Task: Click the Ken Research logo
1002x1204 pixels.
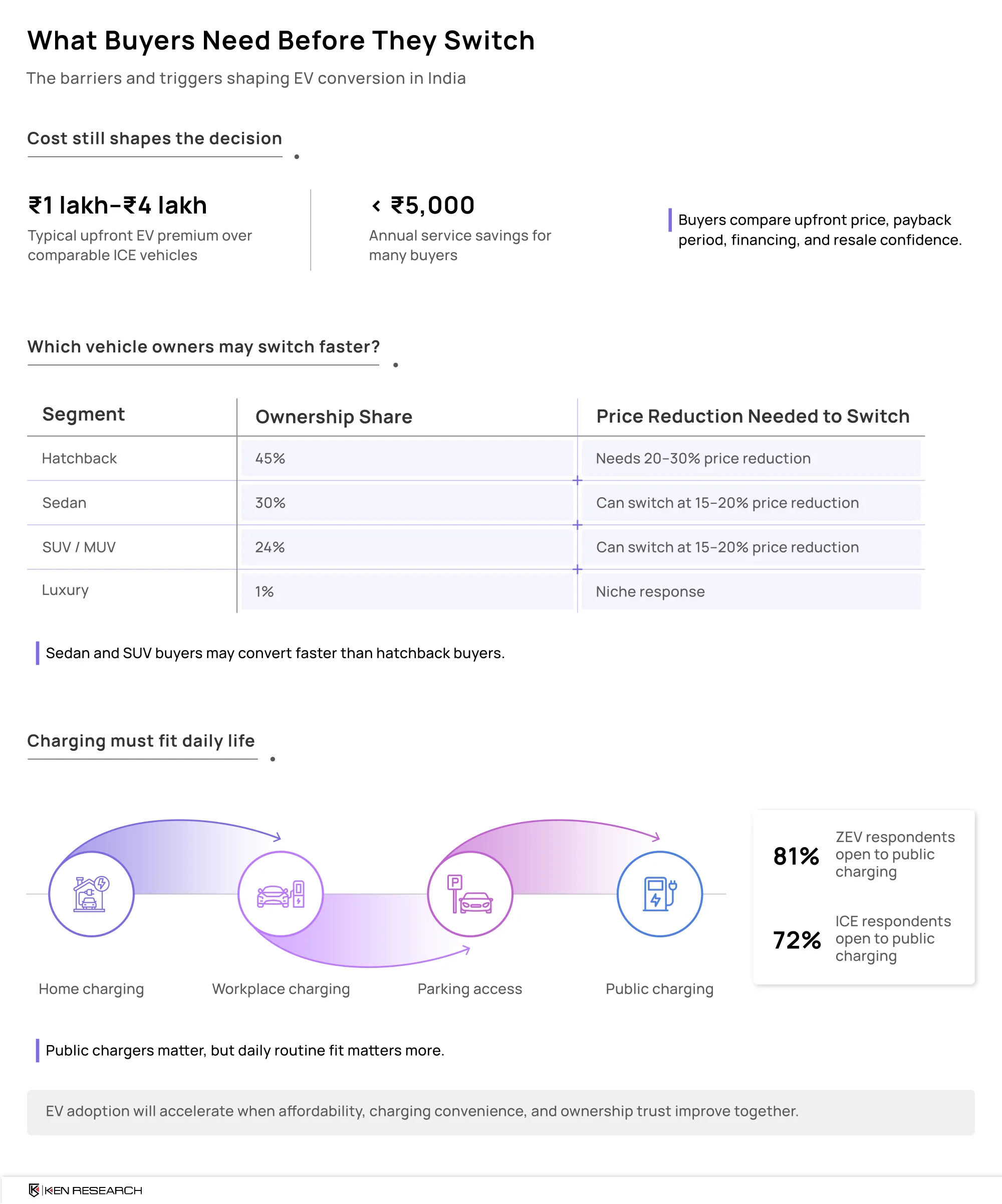Action: tap(85, 1190)
